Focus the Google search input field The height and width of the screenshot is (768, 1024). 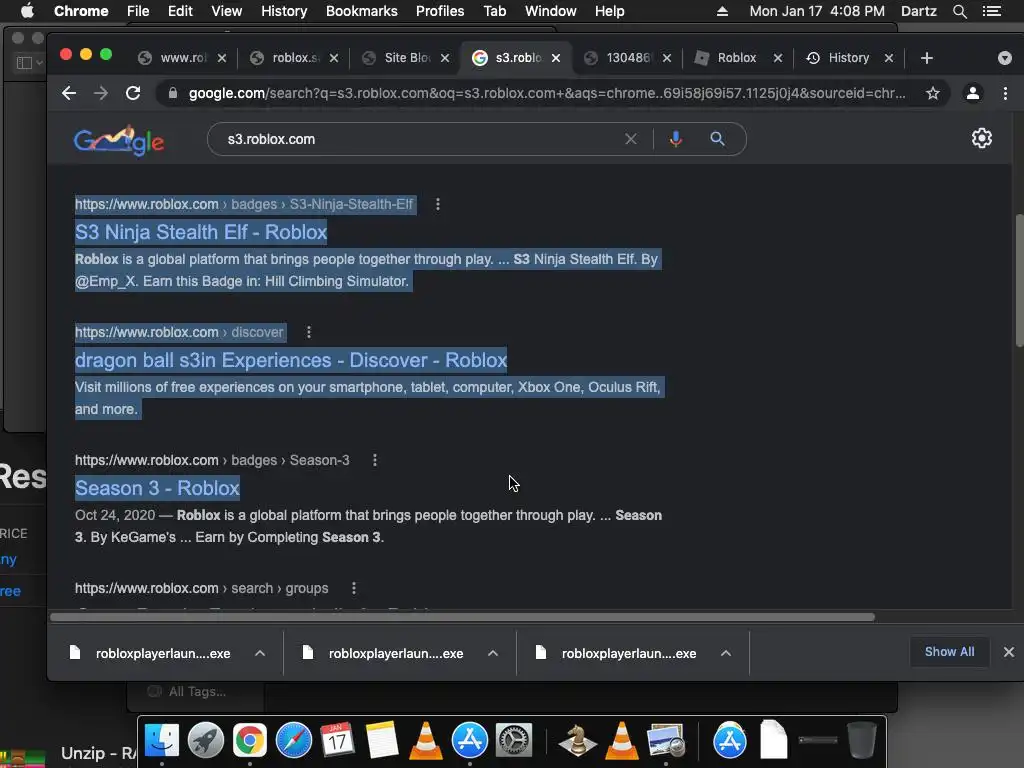click(418, 139)
